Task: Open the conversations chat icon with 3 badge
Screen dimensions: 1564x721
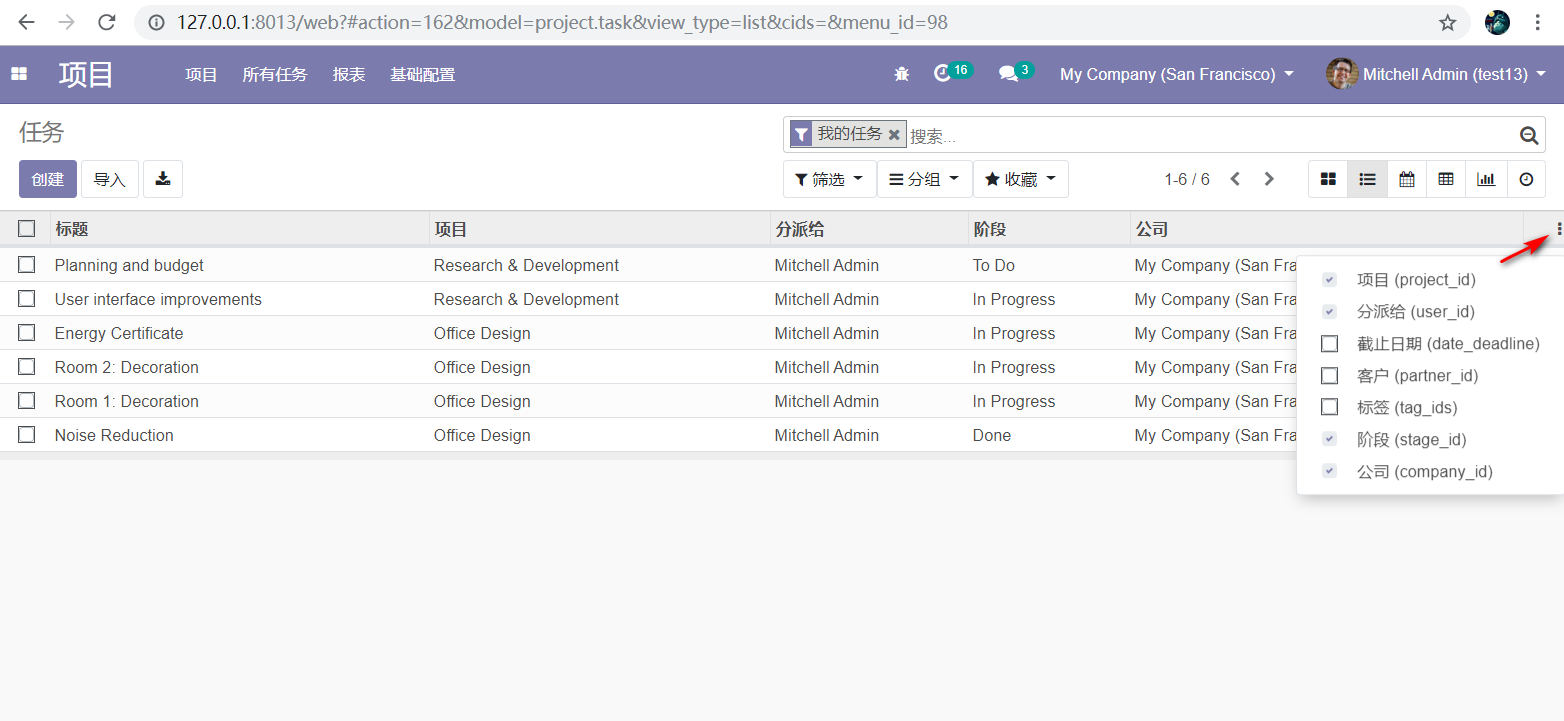Action: (x=1008, y=74)
